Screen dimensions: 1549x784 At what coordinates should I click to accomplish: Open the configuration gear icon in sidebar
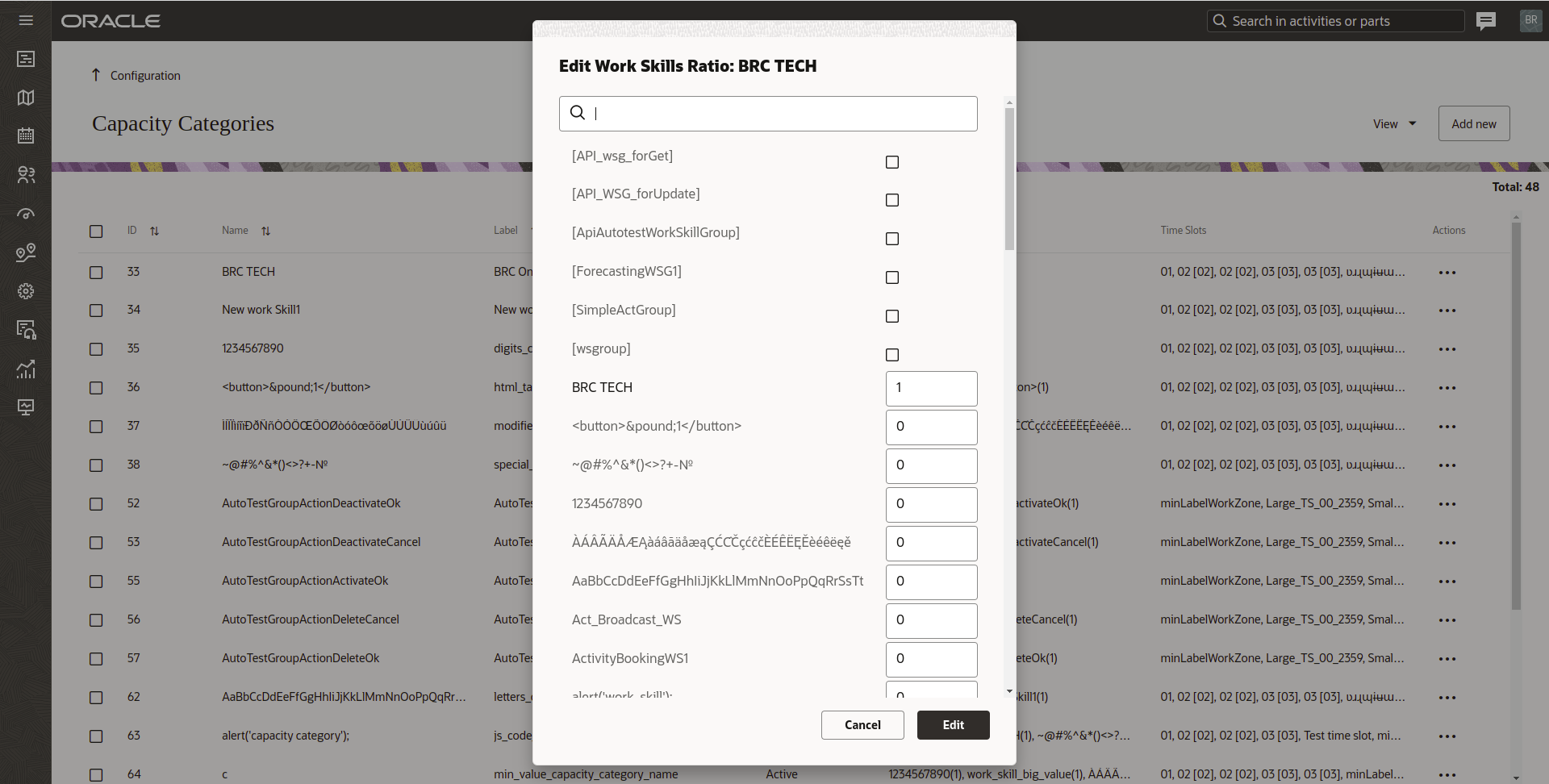pyautogui.click(x=26, y=291)
